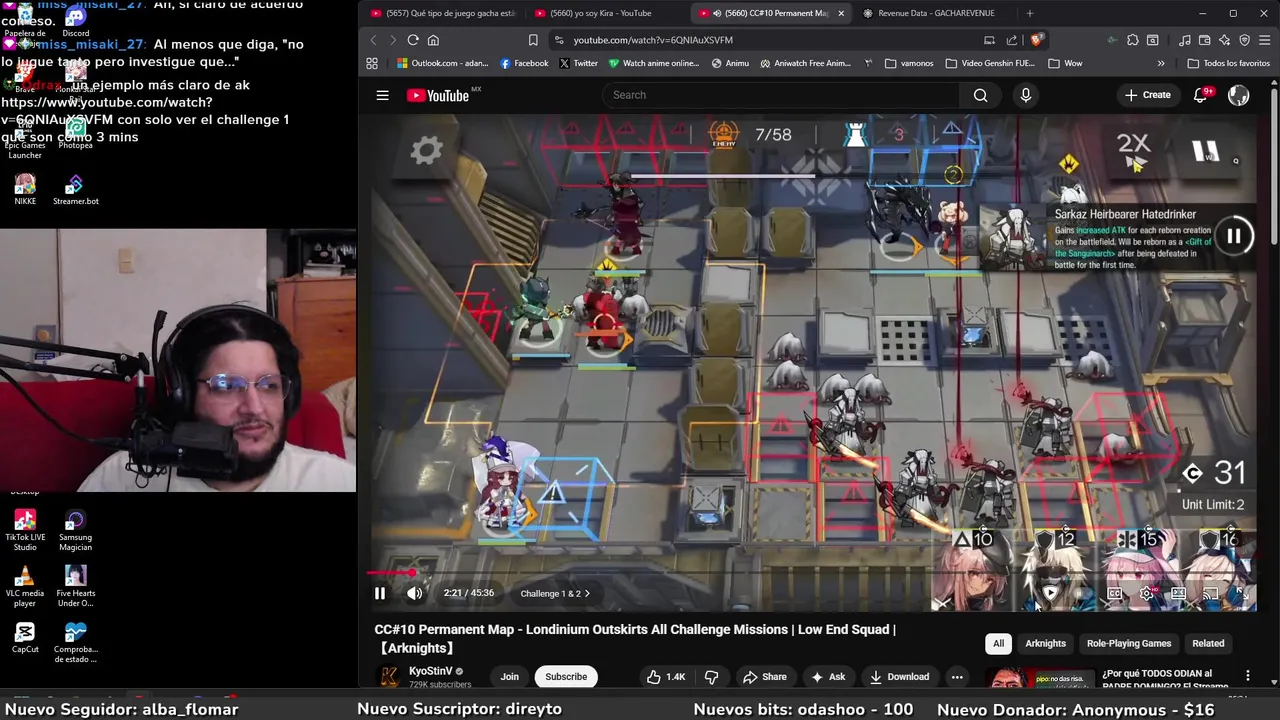
Task: Open the VLC media player desktop icon
Action: tap(25, 585)
